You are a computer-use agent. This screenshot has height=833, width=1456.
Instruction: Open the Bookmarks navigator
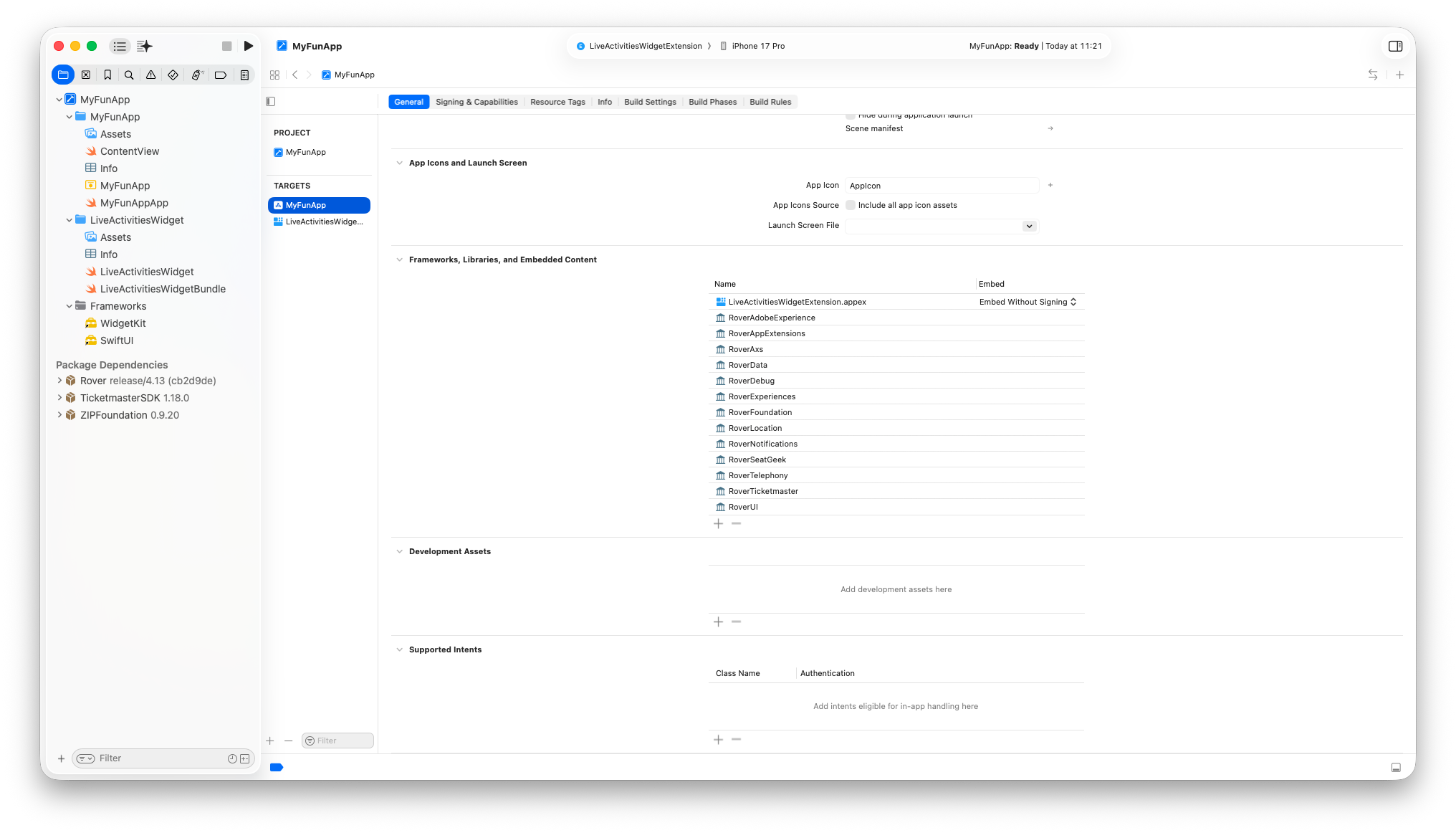pos(107,75)
